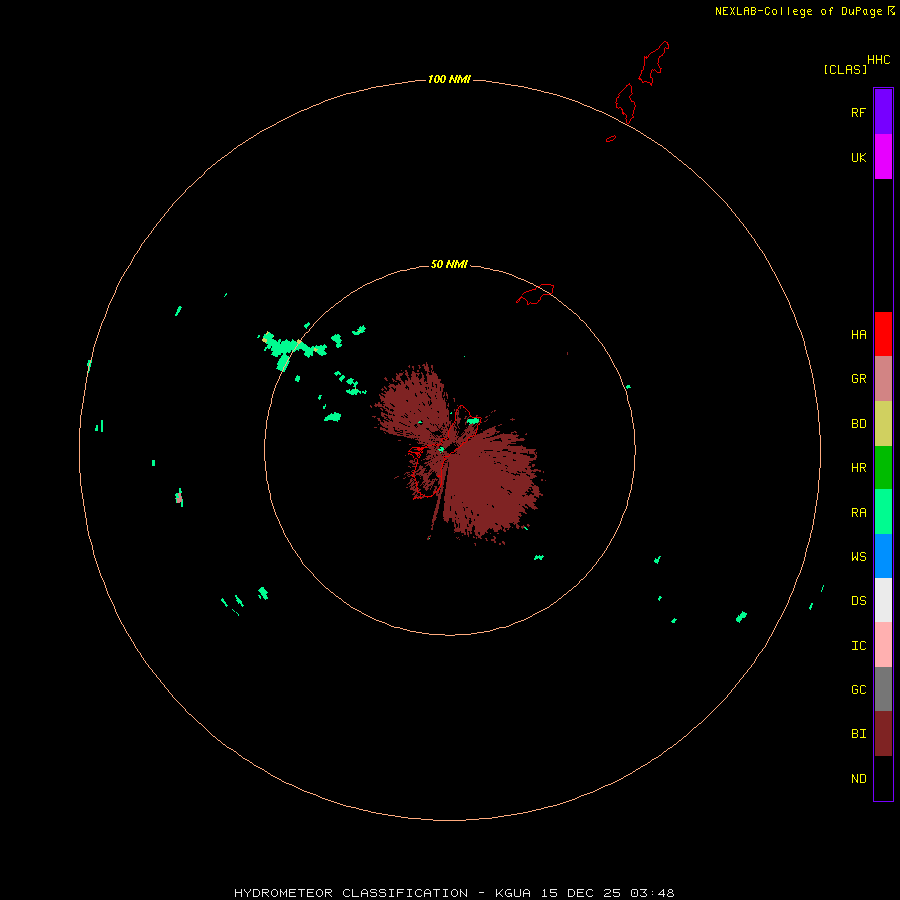
Task: Click the HR legend label
Action: (x=858, y=468)
